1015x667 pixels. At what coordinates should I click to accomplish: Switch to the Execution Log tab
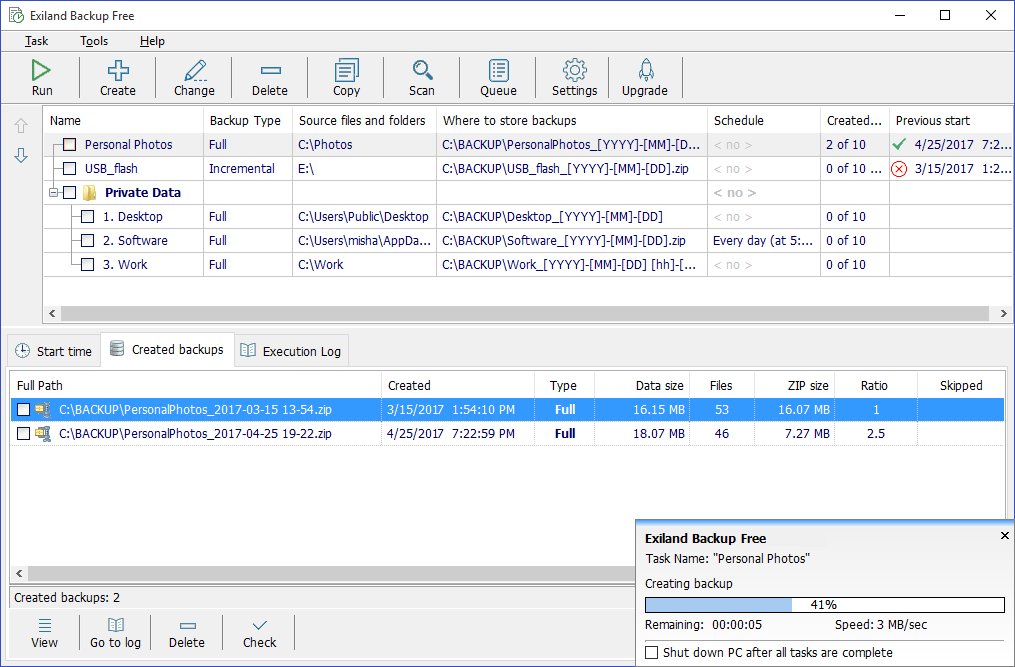pos(292,351)
